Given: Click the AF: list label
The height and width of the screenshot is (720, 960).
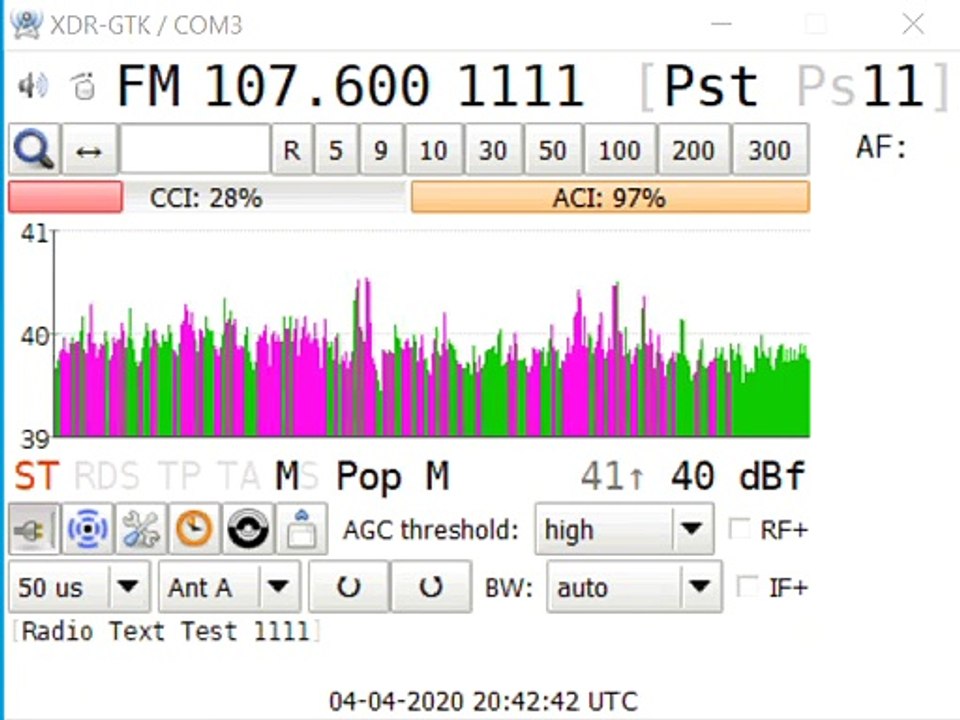Looking at the screenshot, I should click(x=880, y=147).
